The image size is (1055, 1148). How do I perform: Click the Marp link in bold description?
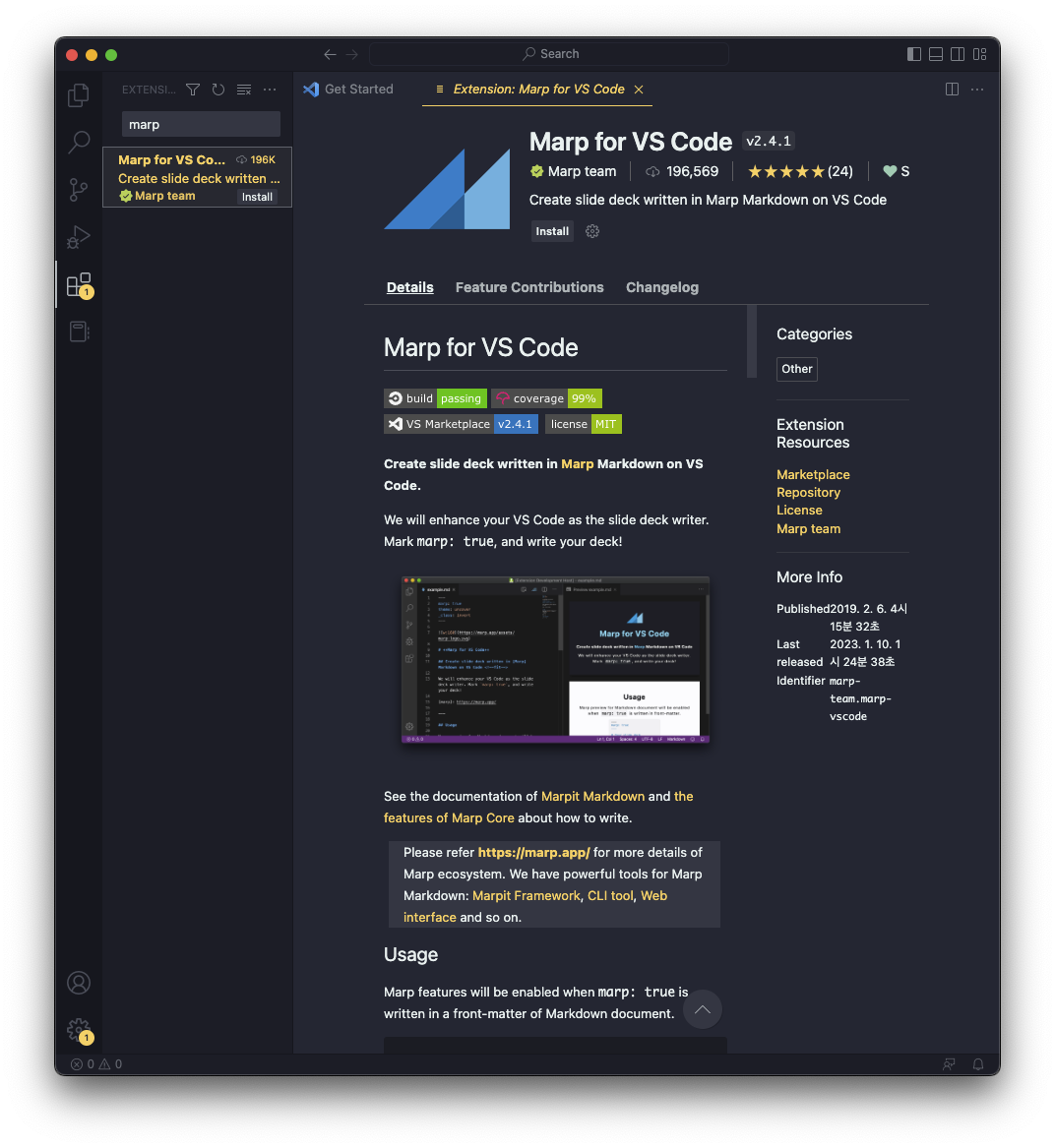point(578,463)
